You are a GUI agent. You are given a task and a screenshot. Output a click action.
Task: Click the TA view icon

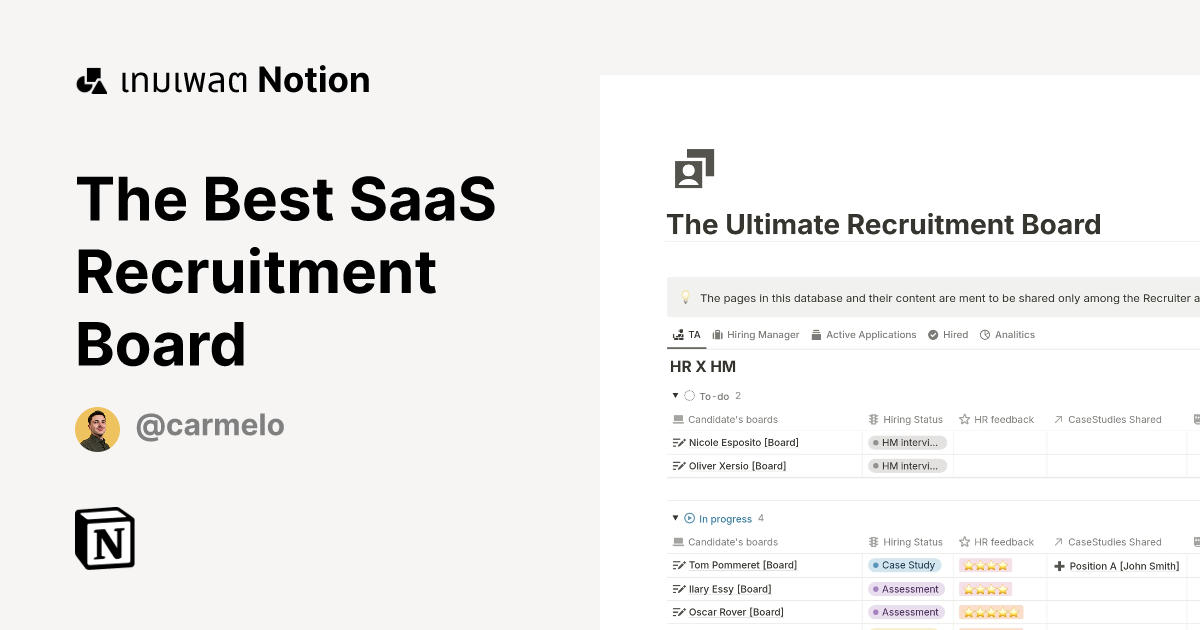(678, 334)
